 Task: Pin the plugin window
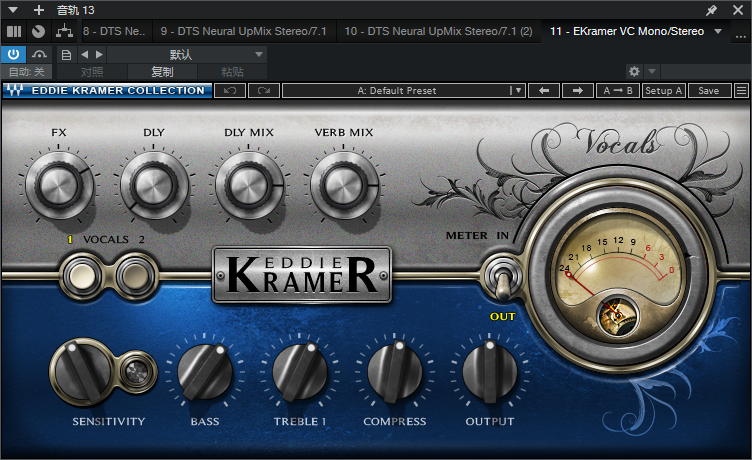click(711, 10)
